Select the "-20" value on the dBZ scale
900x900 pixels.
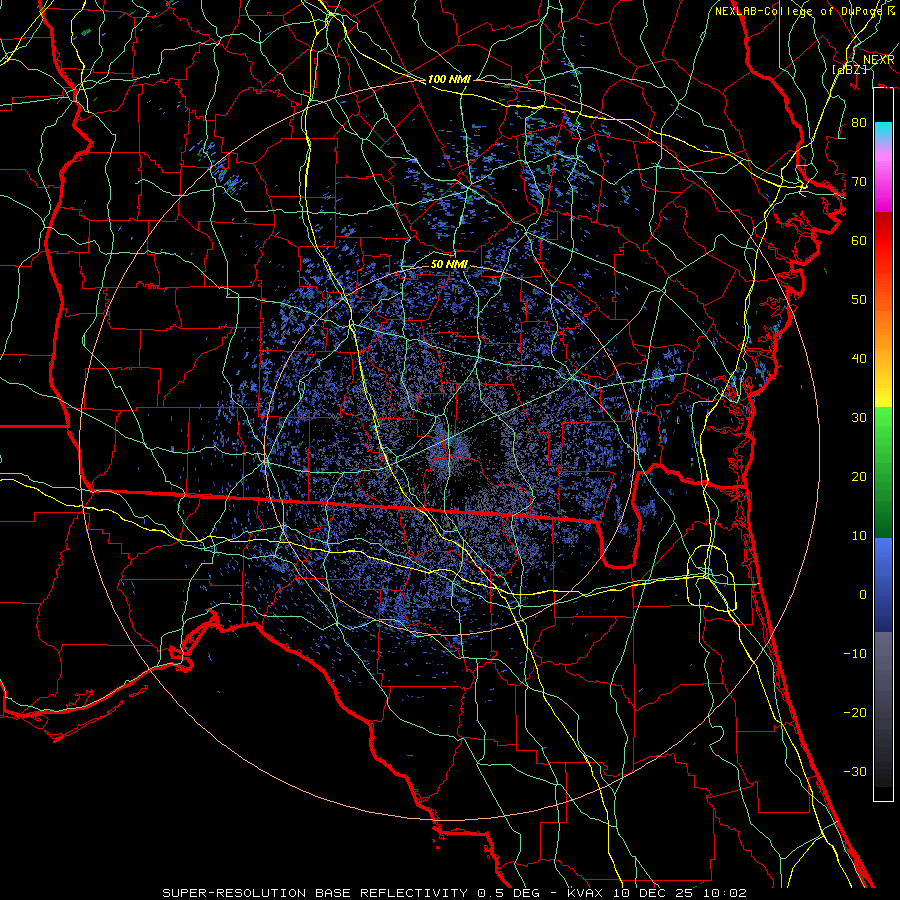(855, 713)
